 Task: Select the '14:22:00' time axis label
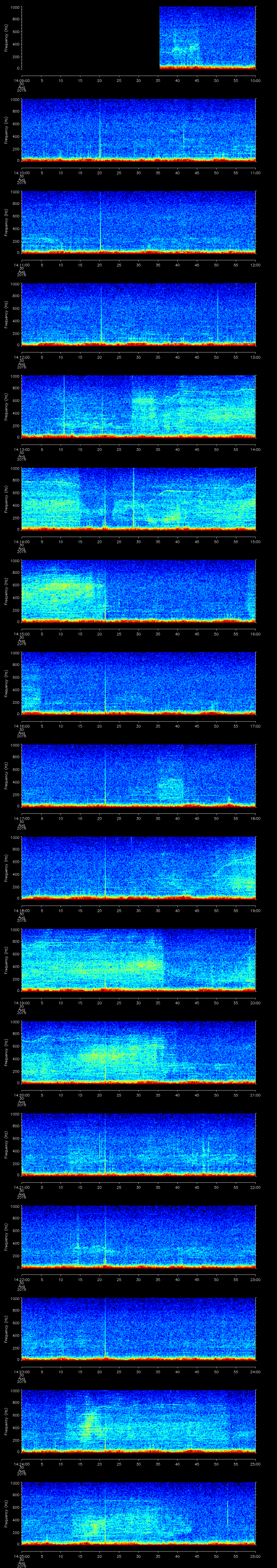pos(21,1279)
